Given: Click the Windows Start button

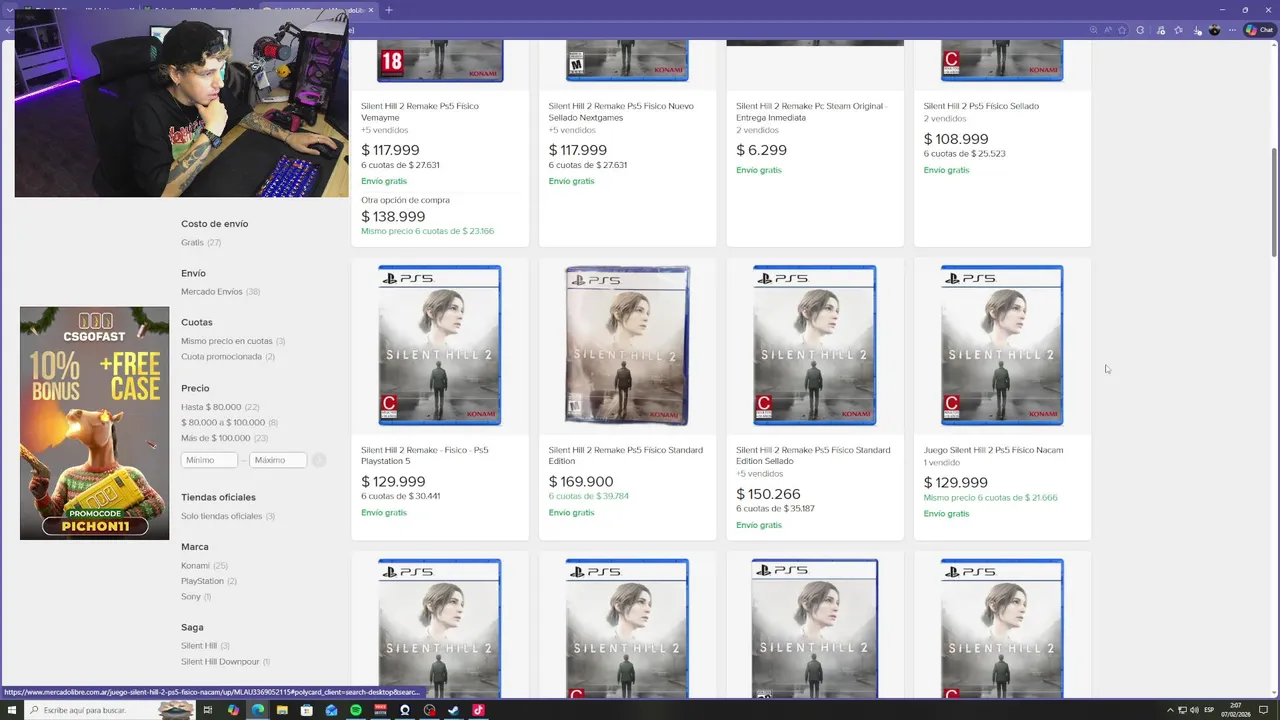Looking at the screenshot, I should (x=11, y=710).
